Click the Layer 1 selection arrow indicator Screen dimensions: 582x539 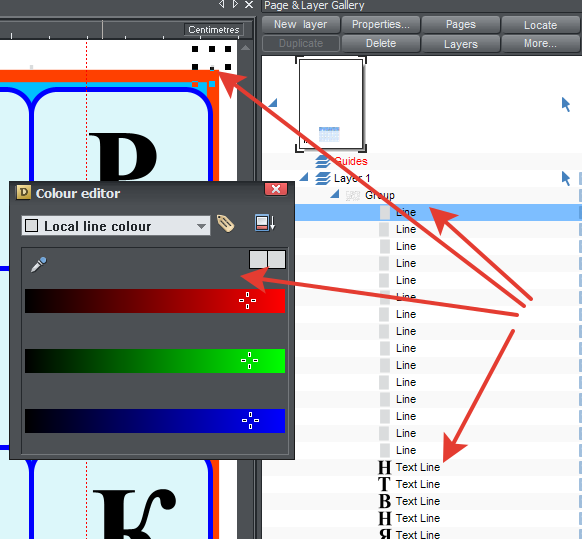pyautogui.click(x=566, y=179)
